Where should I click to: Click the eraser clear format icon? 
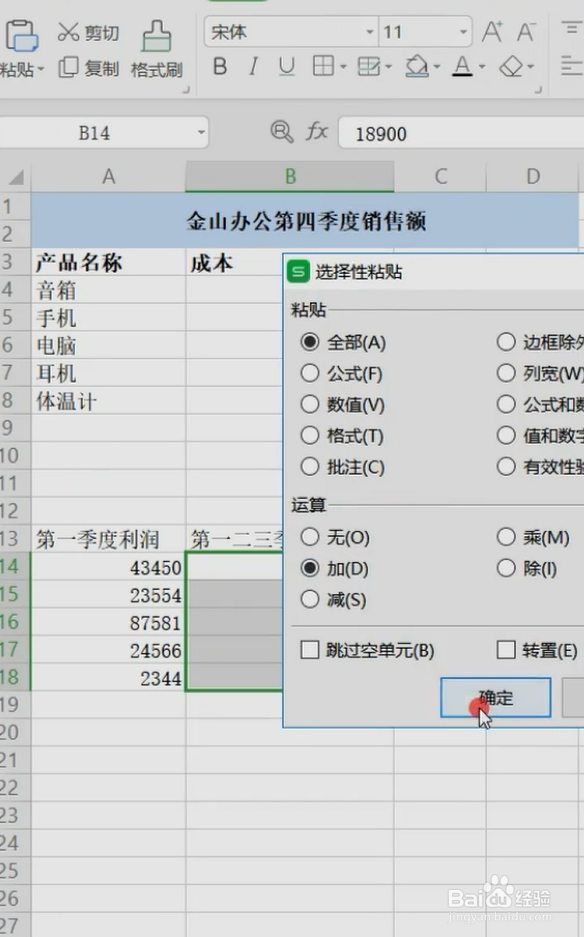[512, 66]
